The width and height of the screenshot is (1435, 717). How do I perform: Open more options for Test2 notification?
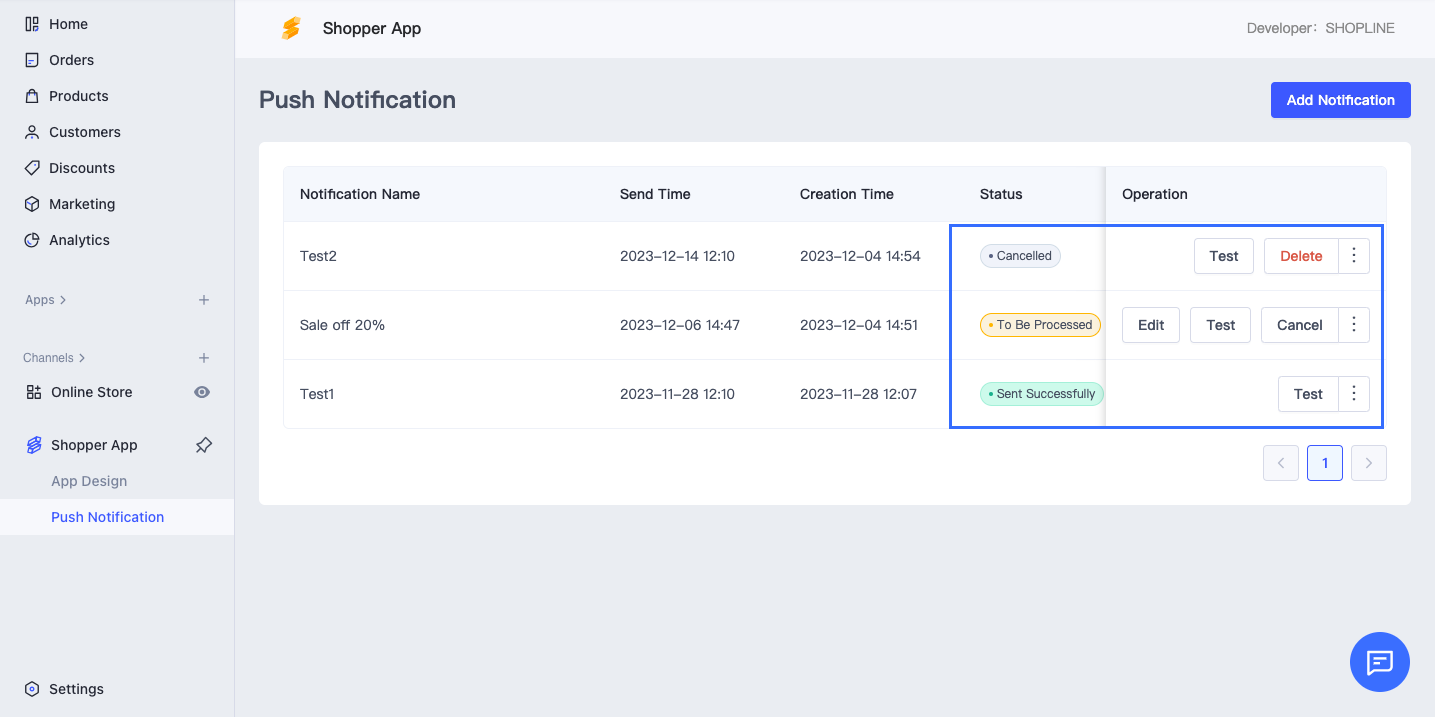(1354, 256)
